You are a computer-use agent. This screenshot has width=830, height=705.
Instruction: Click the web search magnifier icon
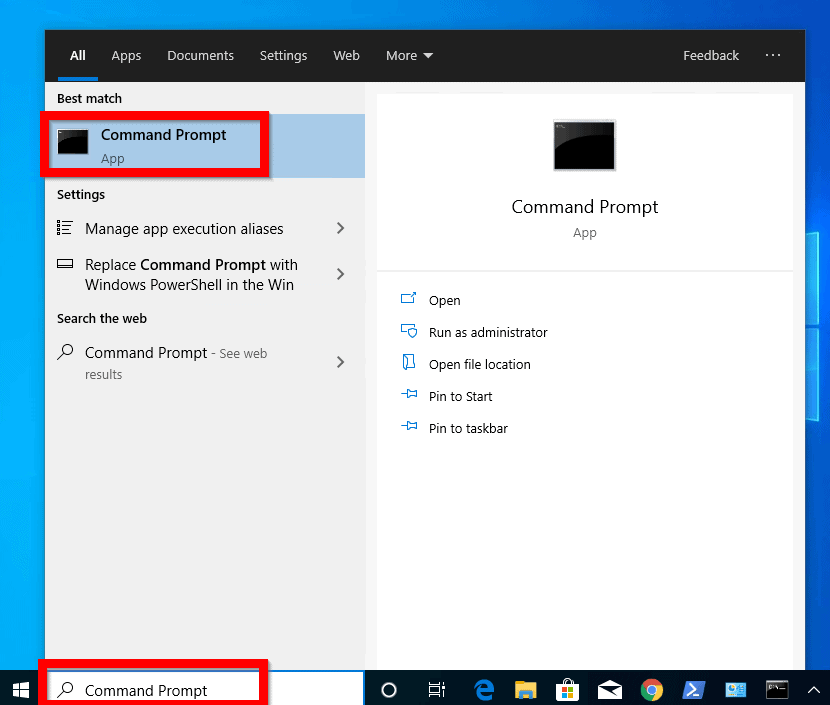point(65,352)
